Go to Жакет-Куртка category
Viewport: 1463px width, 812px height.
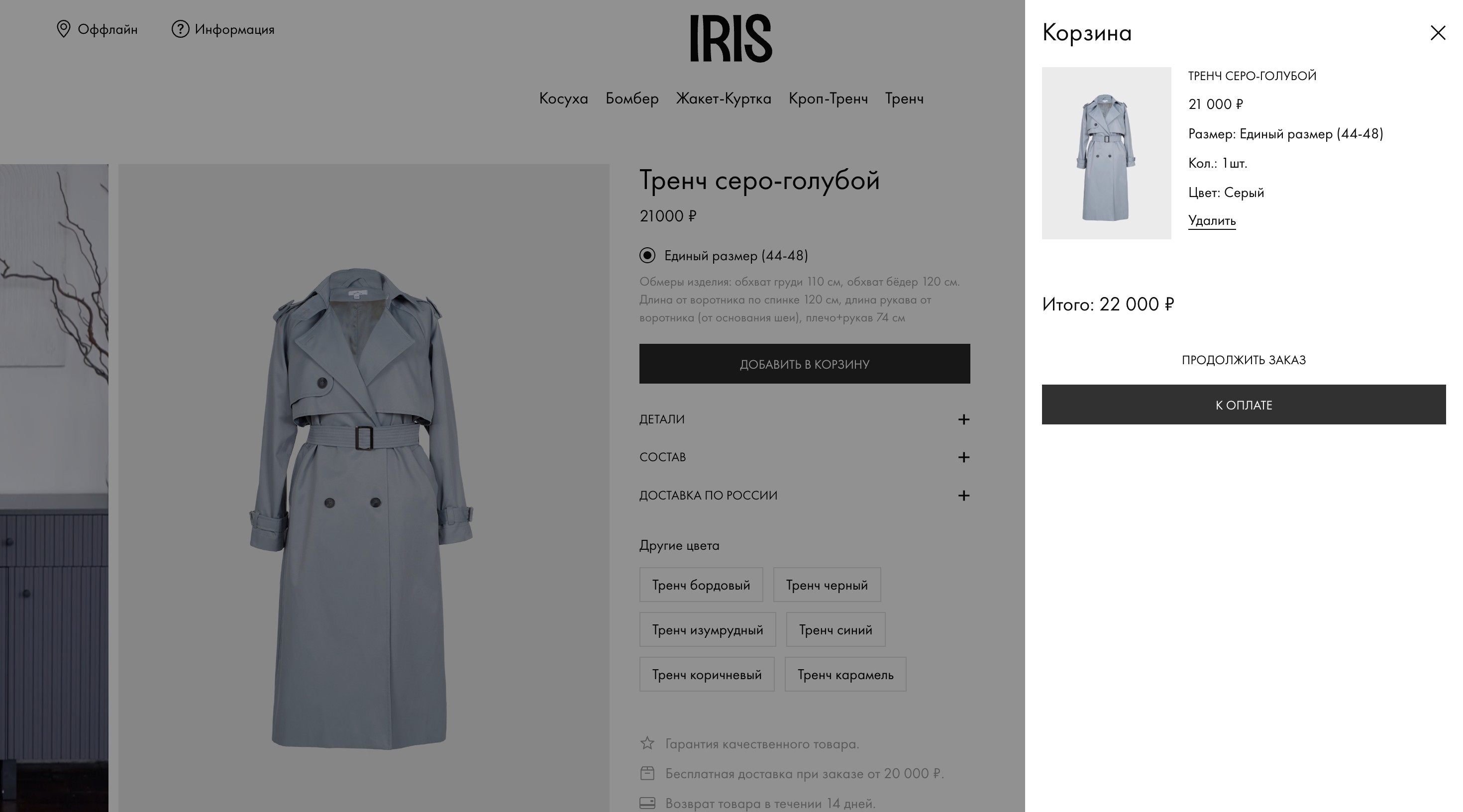pyautogui.click(x=724, y=99)
